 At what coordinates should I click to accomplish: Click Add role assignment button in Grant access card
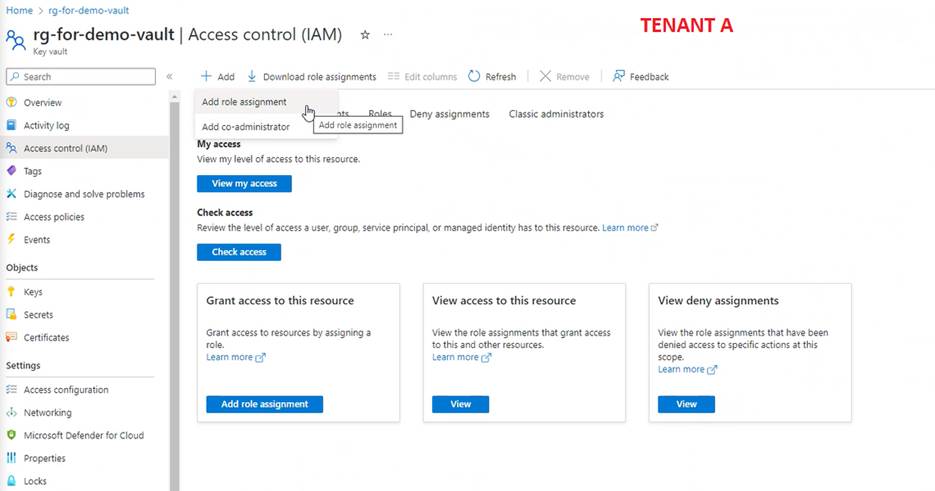265,404
